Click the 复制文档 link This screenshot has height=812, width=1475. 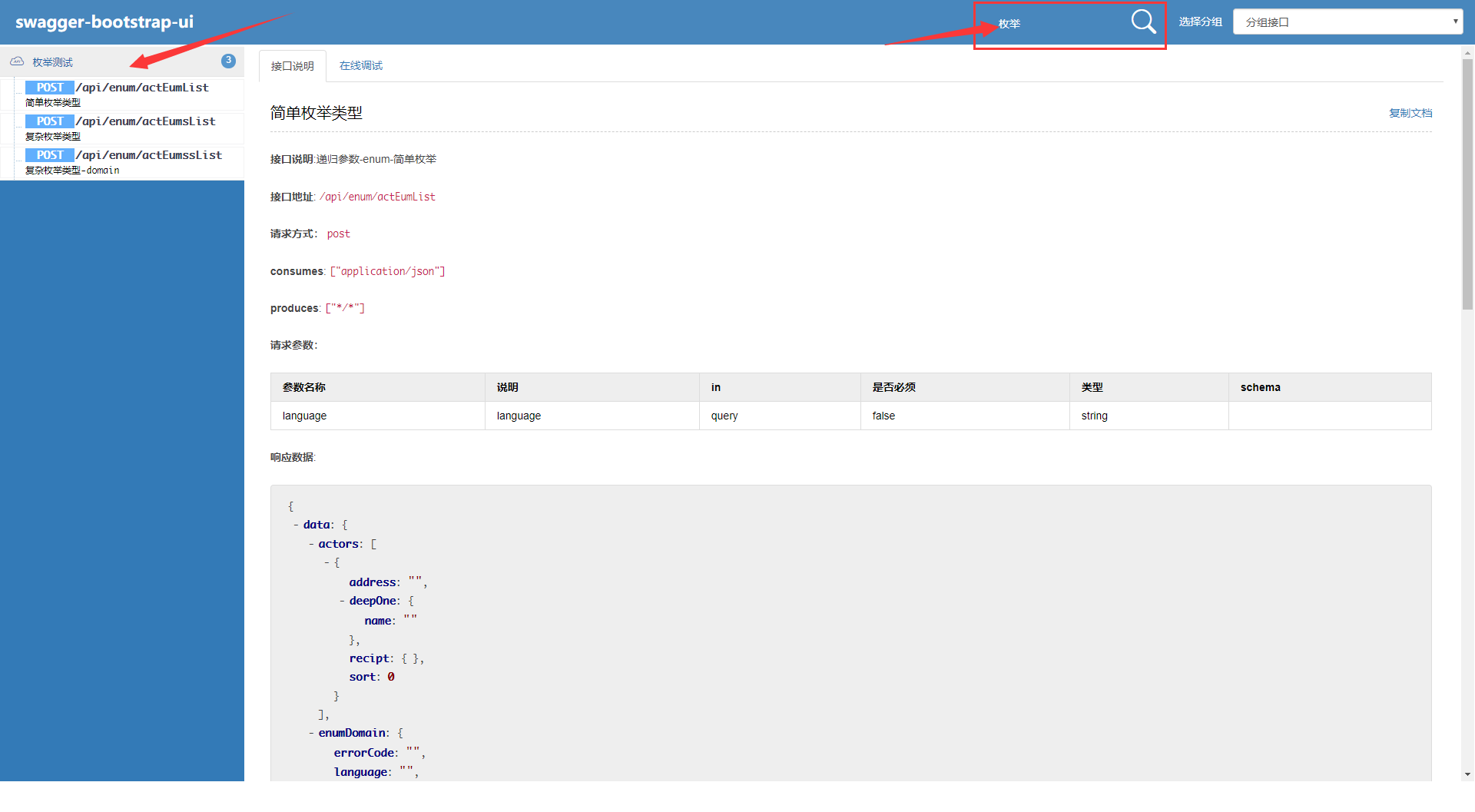1410,113
